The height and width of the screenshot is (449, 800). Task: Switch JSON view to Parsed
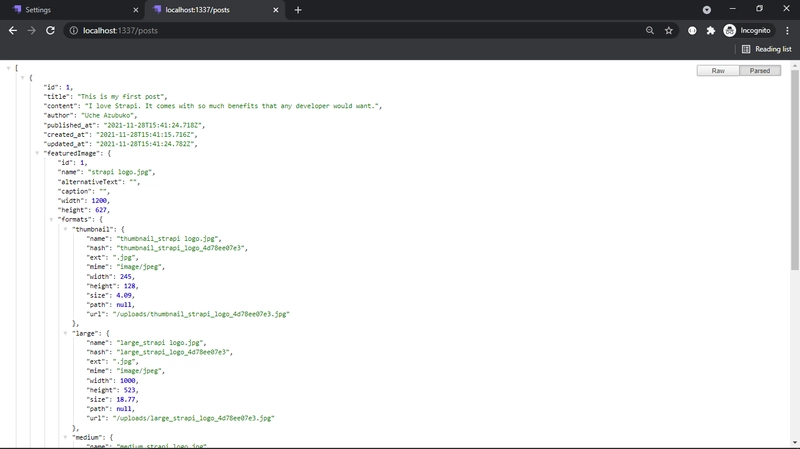(x=760, y=71)
